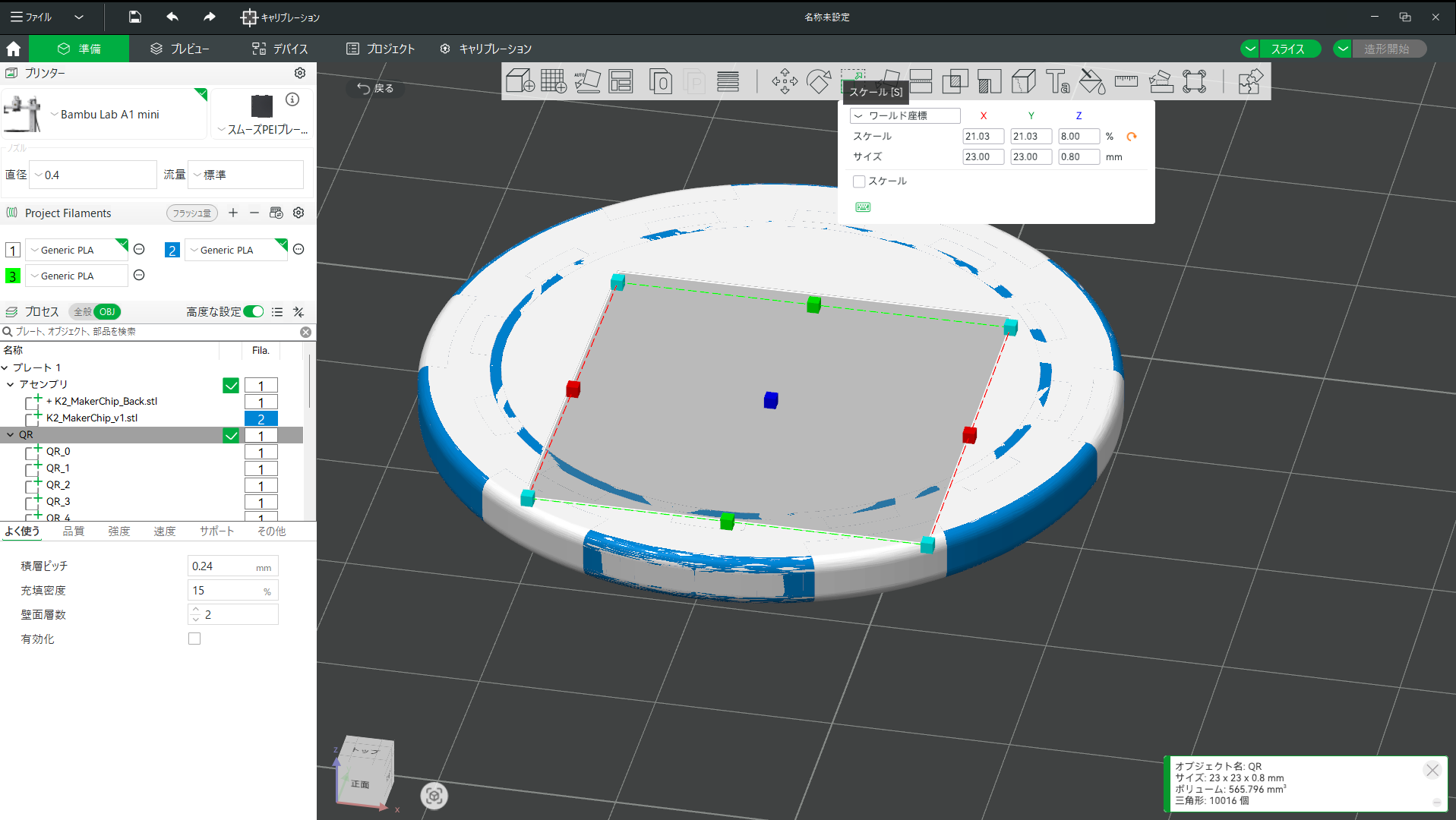
Task: Open the ファイル menu
Action: [31, 17]
